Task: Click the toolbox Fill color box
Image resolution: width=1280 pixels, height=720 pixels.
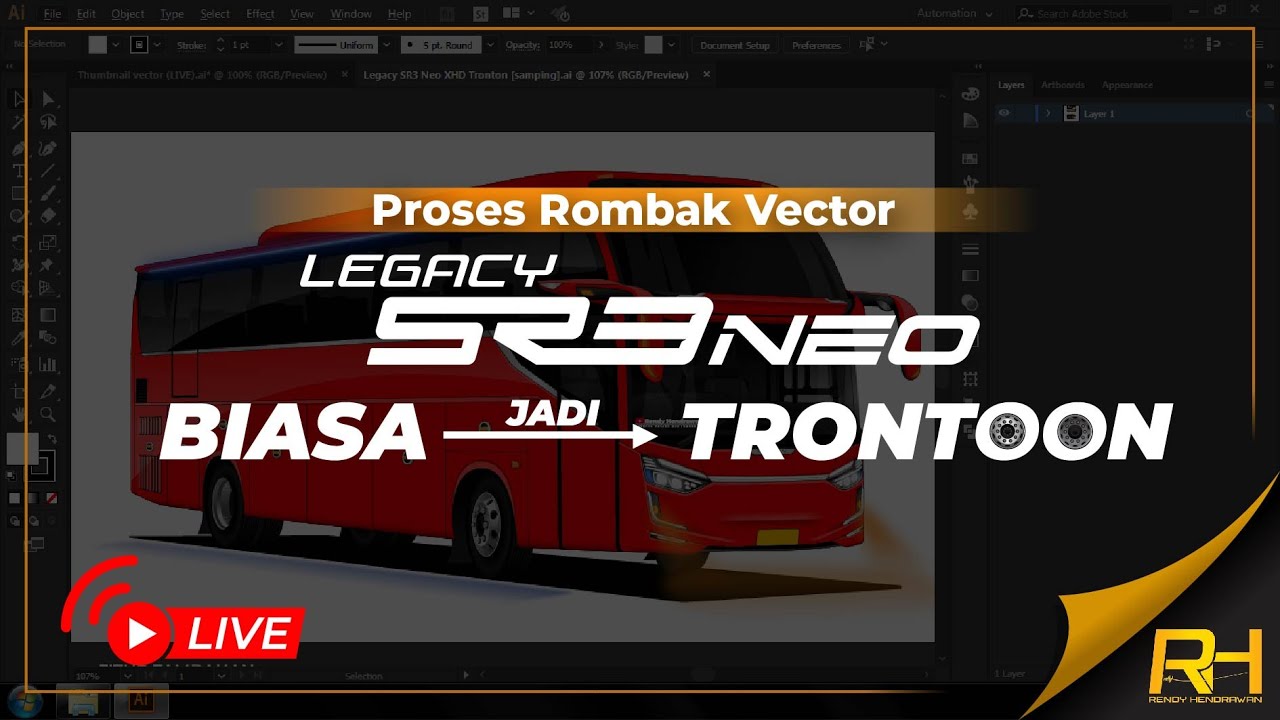Action: click(22, 448)
